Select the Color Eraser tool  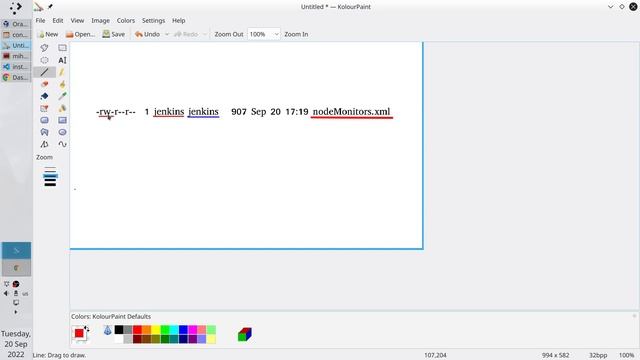click(x=44, y=108)
